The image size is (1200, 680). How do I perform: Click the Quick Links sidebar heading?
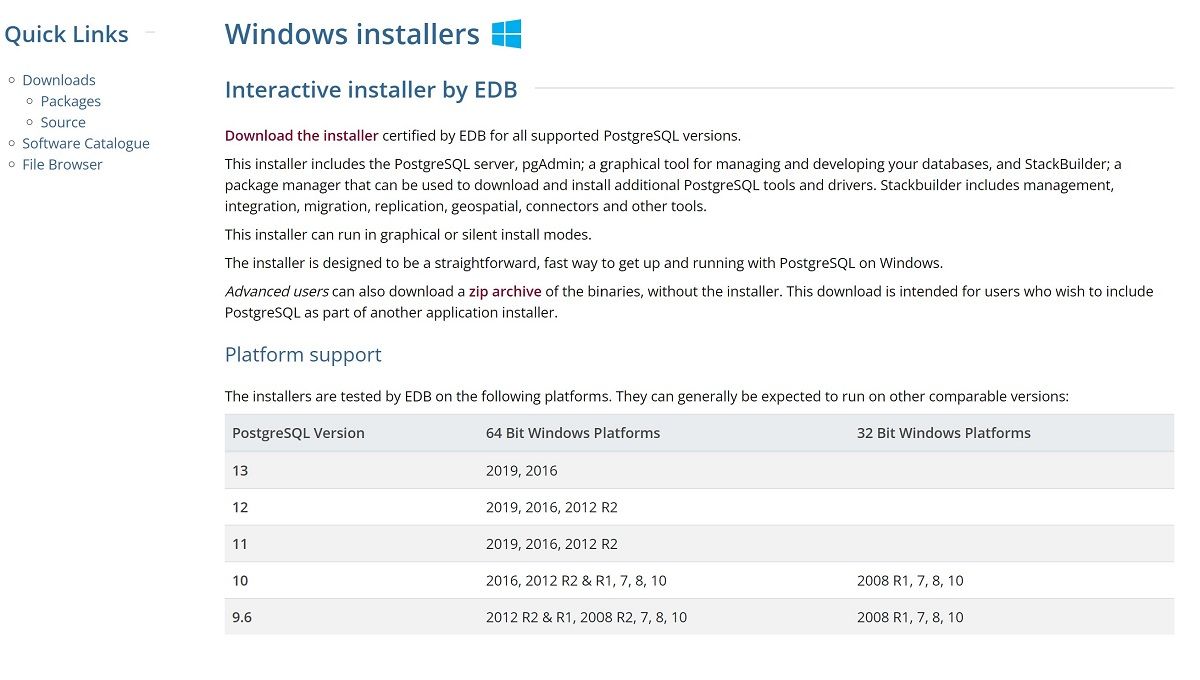66,34
